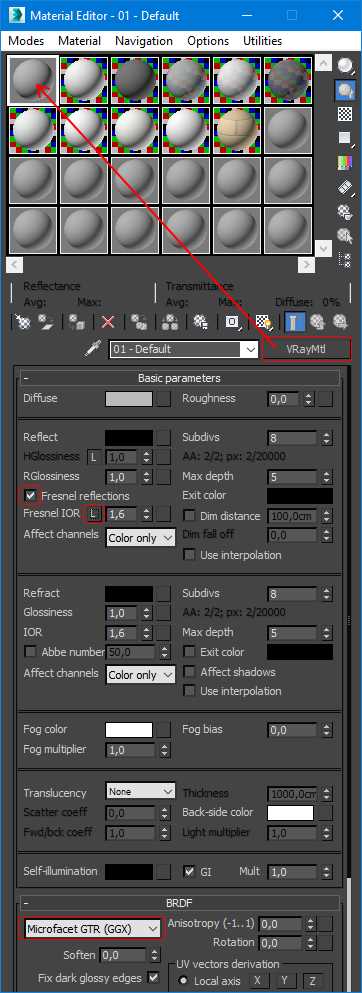The height and width of the screenshot is (993, 362).
Task: Click the reflection Max depth value field
Action: [x=293, y=476]
